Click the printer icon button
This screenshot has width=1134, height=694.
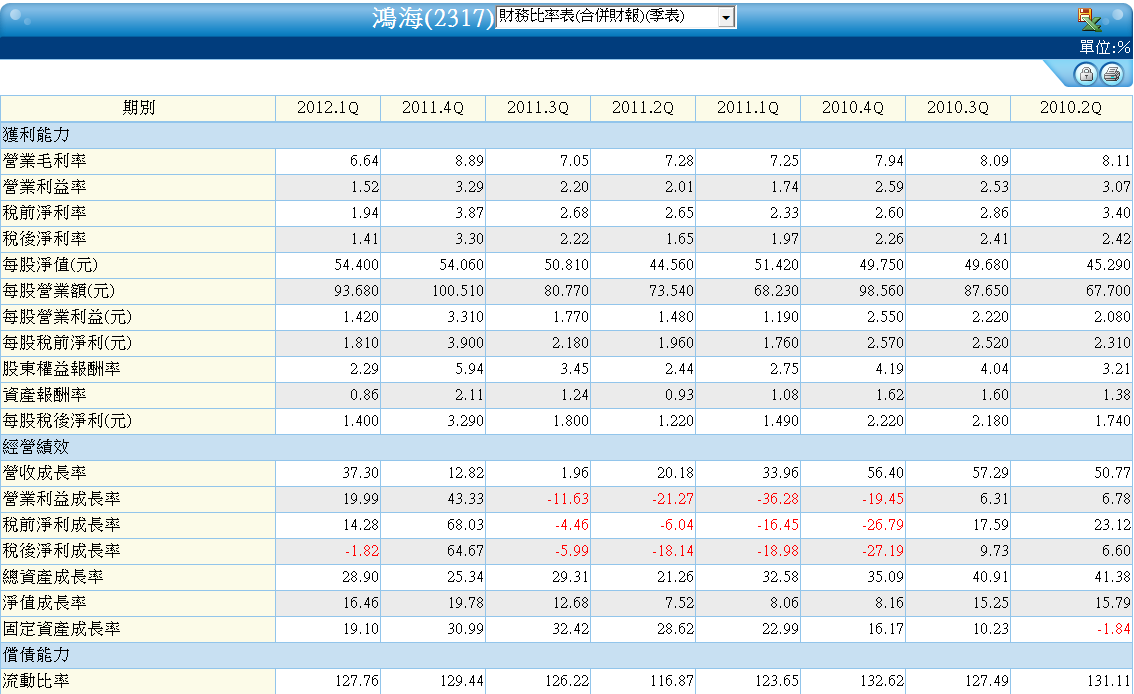(1112, 74)
